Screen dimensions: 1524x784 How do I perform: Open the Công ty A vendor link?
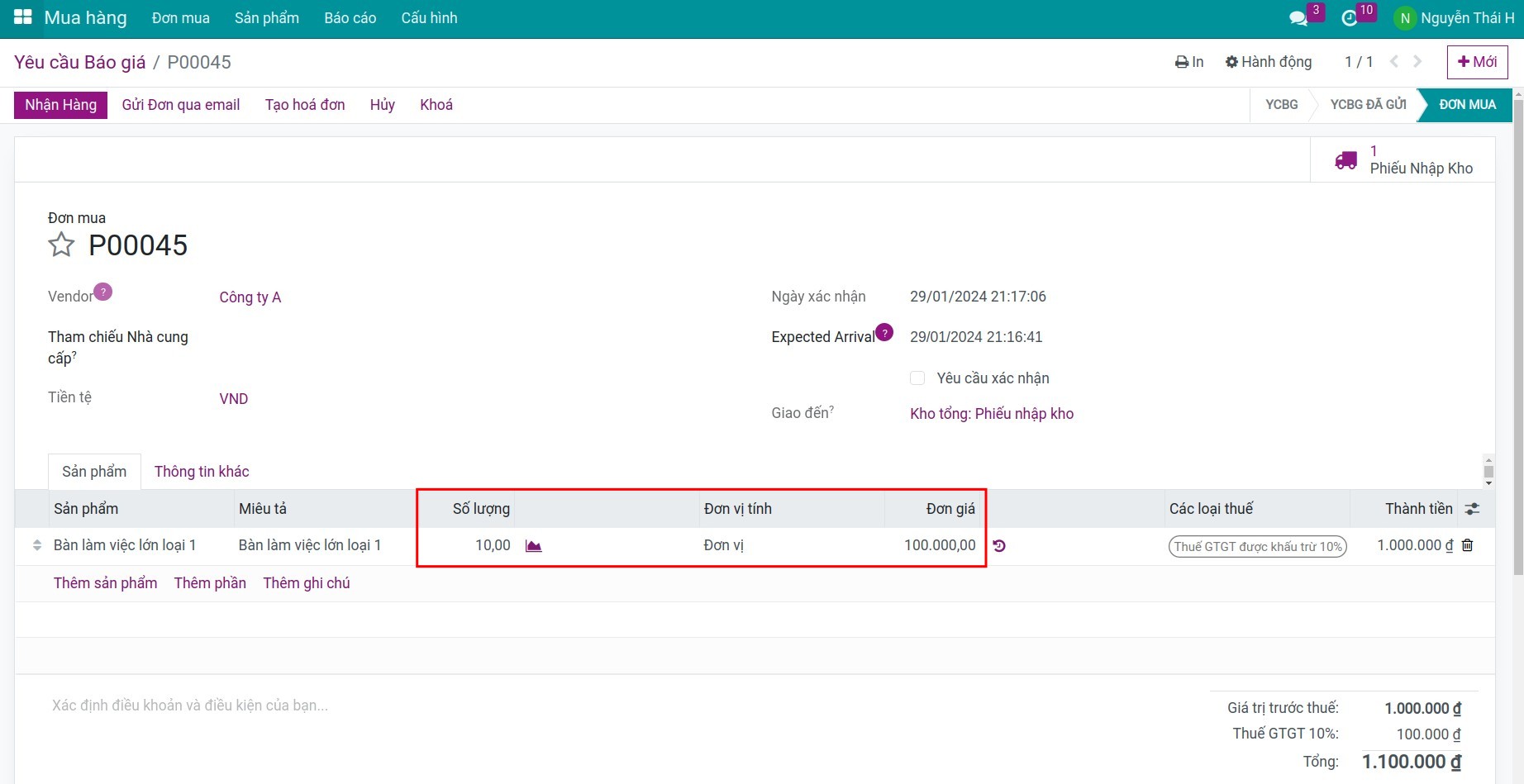(250, 297)
